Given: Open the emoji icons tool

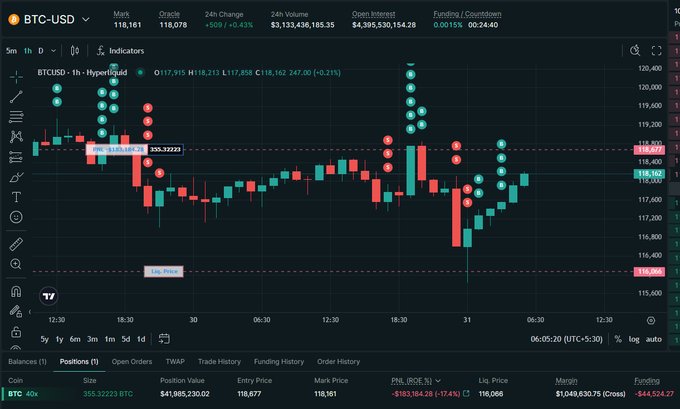Looking at the screenshot, I should [16, 217].
